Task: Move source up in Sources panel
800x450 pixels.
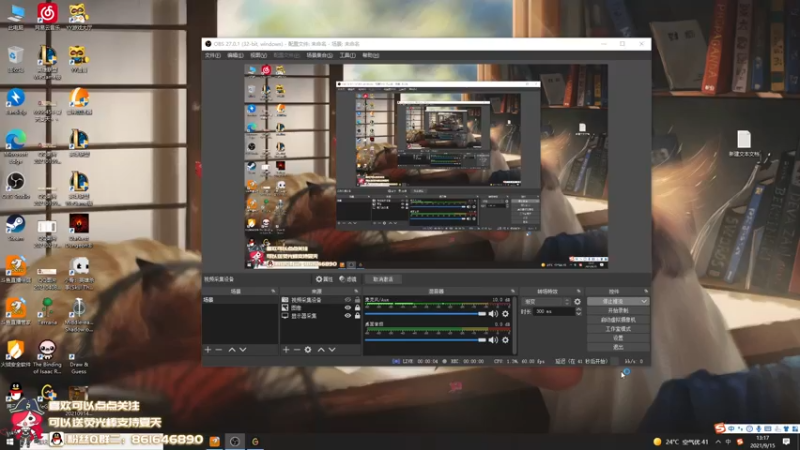Action: click(321, 349)
